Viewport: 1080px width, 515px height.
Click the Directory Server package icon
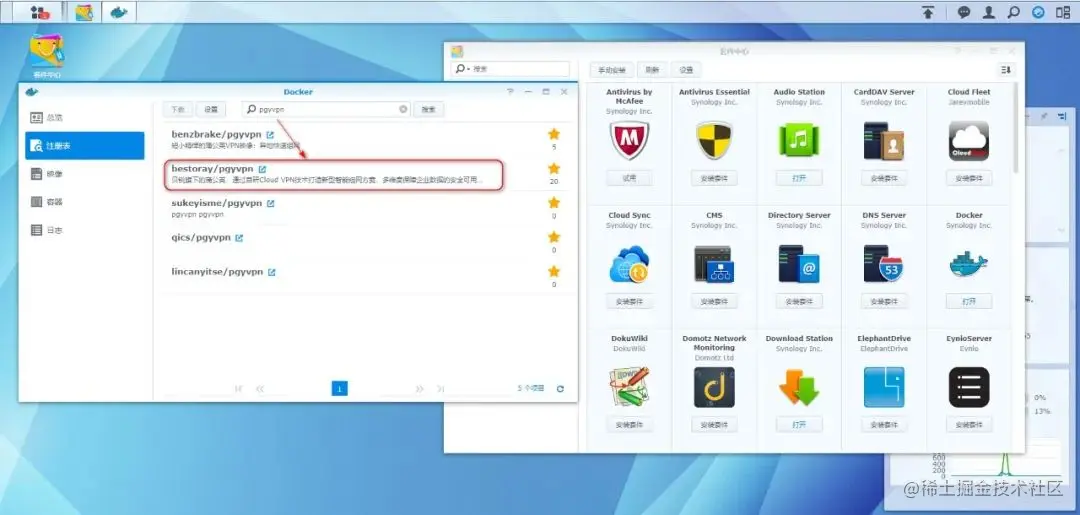[798, 264]
